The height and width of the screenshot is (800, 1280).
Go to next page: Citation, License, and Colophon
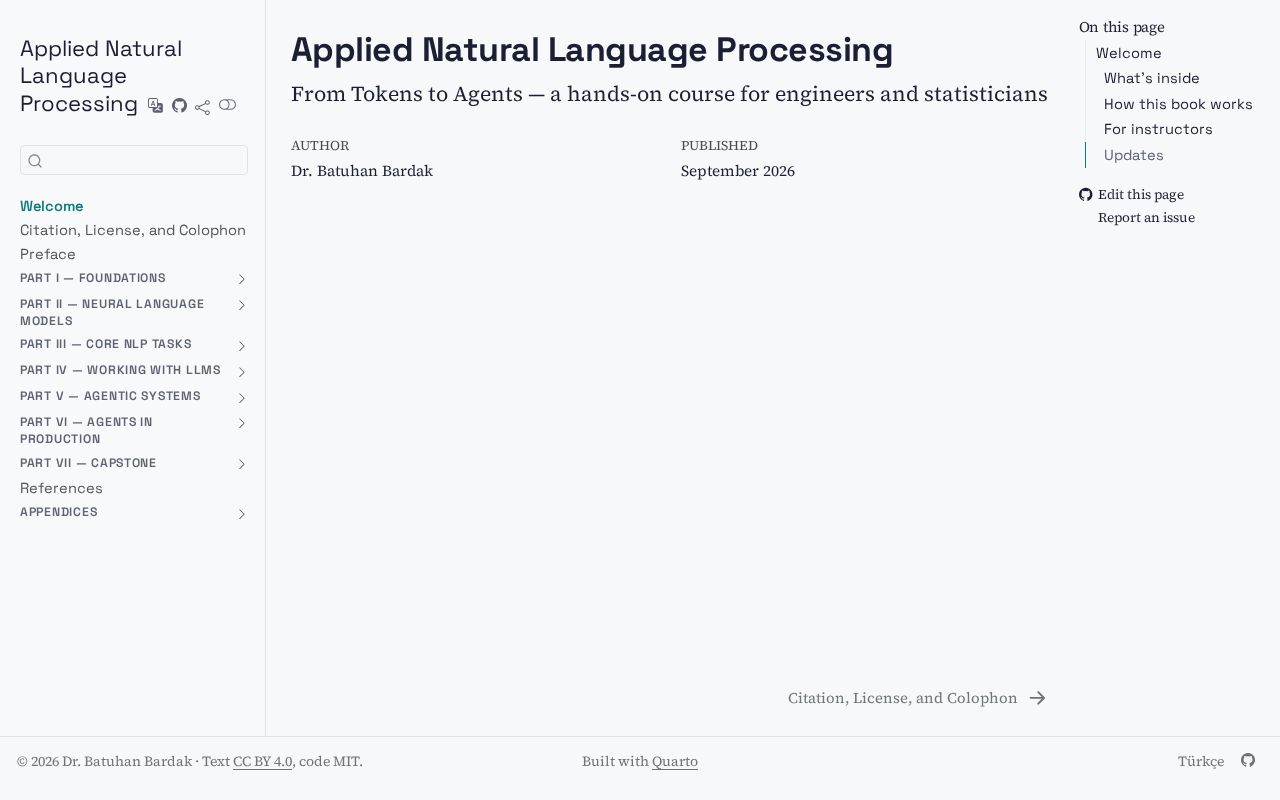tap(917, 698)
